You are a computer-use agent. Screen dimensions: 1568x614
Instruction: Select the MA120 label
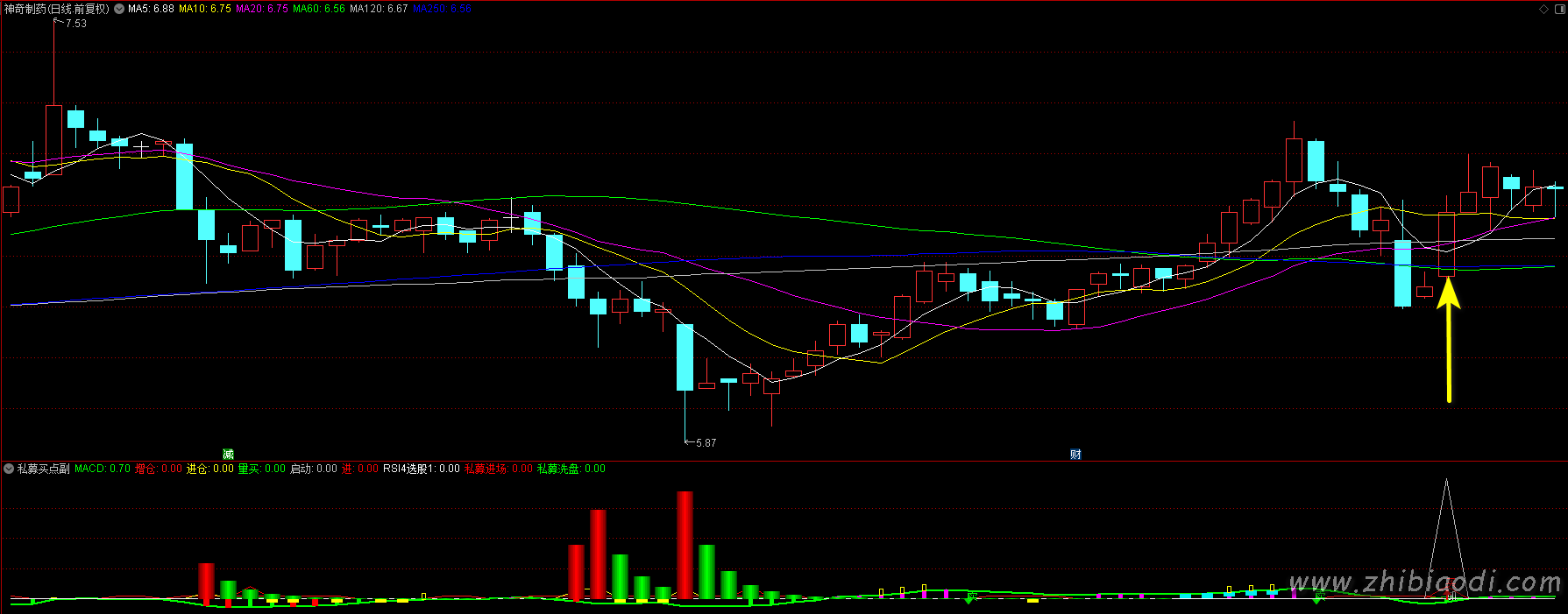point(378,9)
